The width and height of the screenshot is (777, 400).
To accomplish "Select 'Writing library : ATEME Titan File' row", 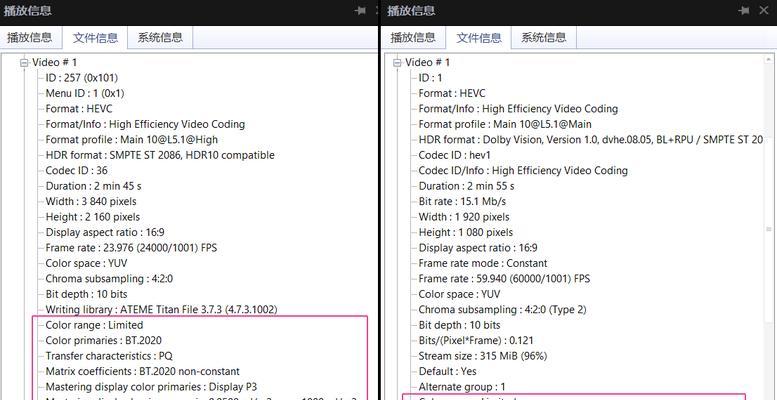I will click(x=161, y=310).
